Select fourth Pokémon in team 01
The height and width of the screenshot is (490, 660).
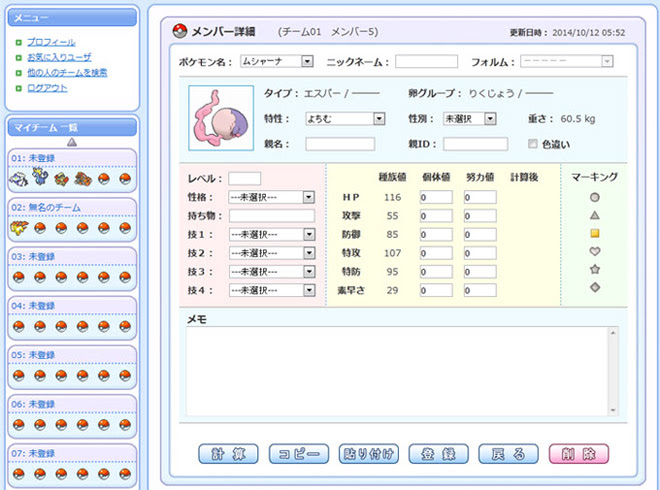pos(82,179)
